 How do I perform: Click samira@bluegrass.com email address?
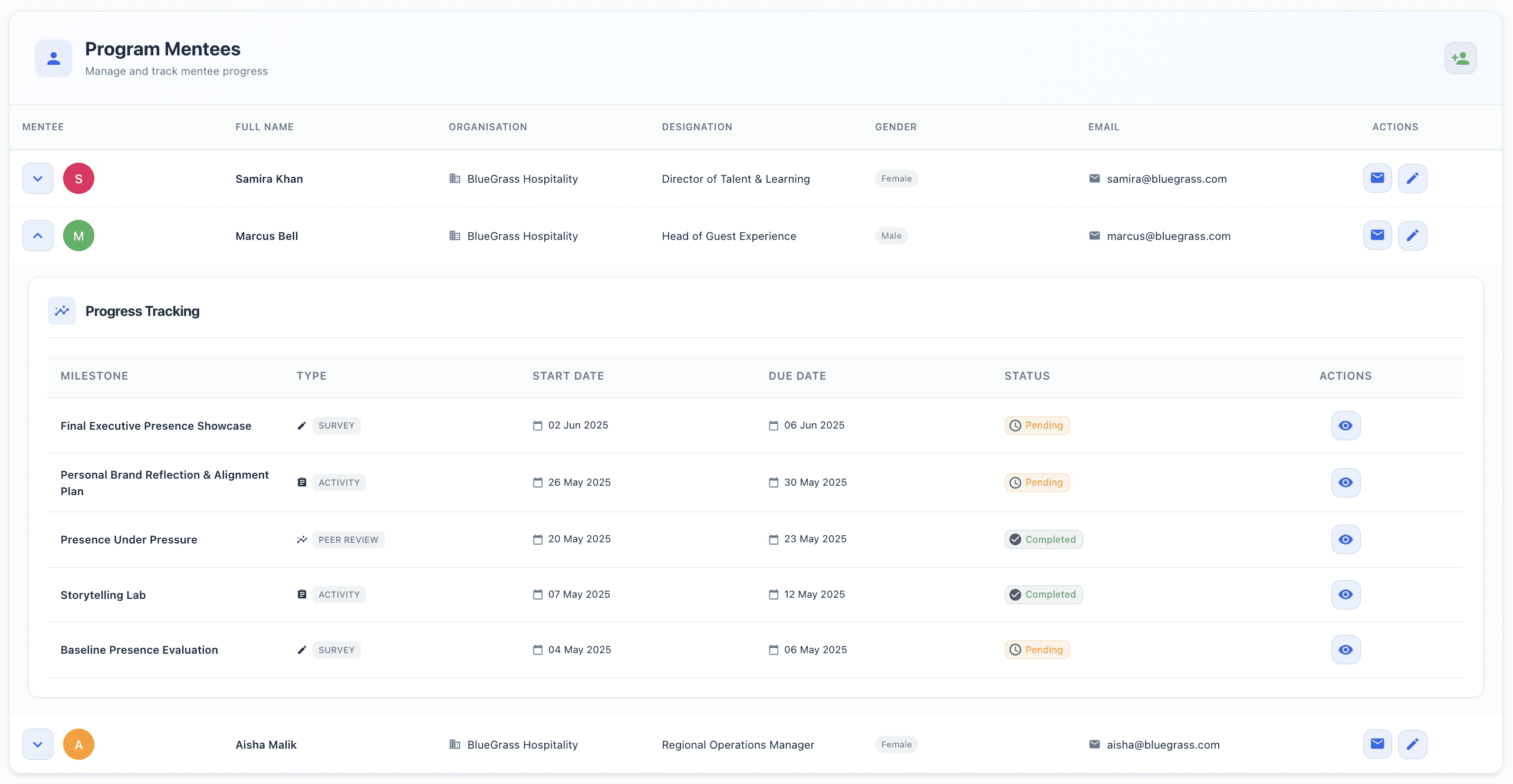(1166, 179)
